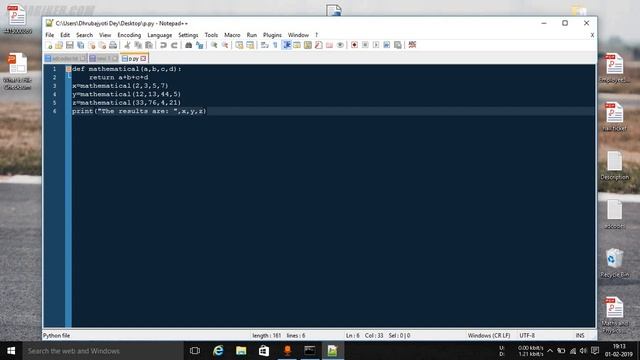This screenshot has width=640, height=360.
Task: Click the Paste toolbar icon
Action: point(149,45)
